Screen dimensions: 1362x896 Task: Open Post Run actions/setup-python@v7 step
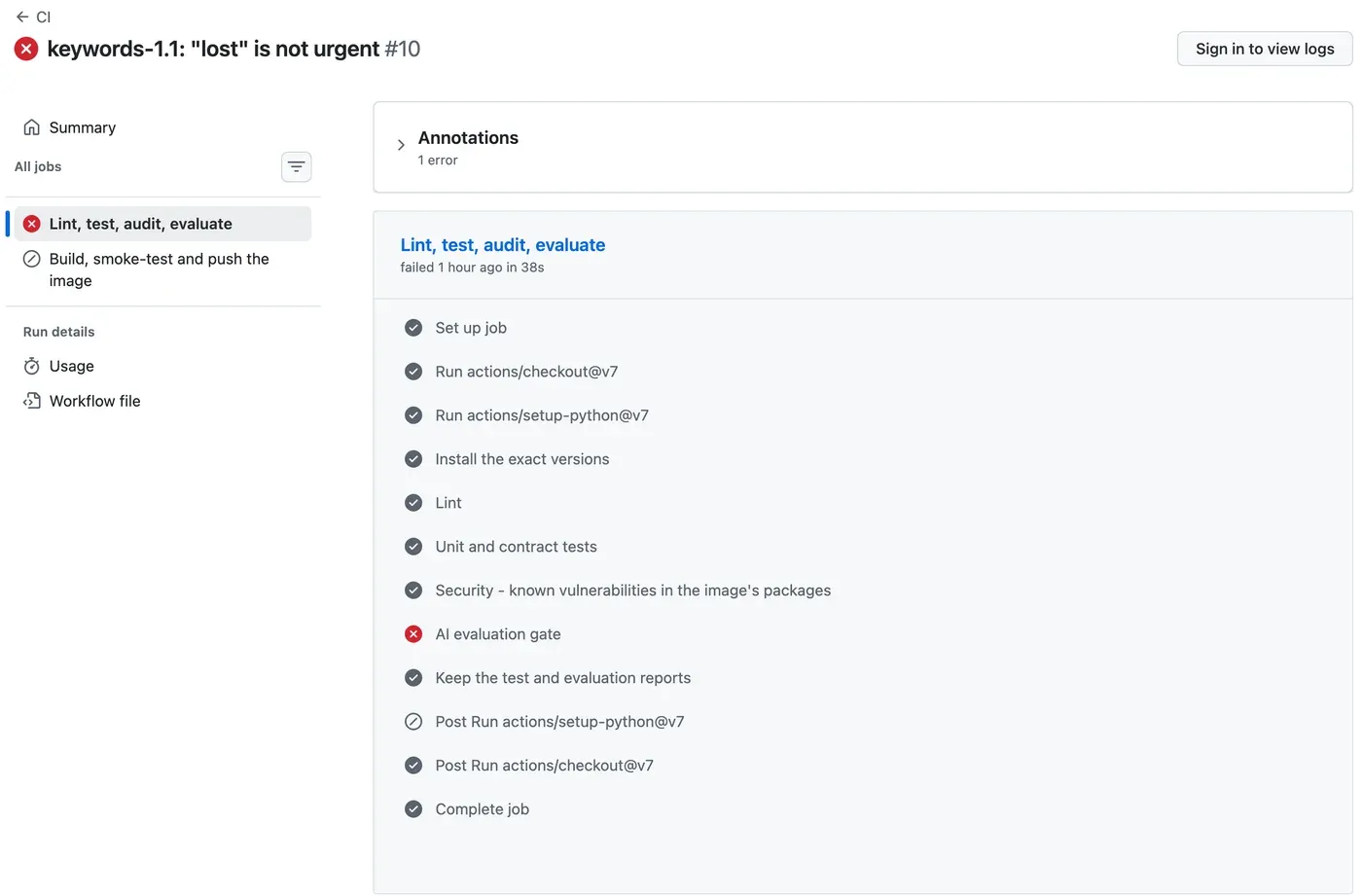click(560, 722)
